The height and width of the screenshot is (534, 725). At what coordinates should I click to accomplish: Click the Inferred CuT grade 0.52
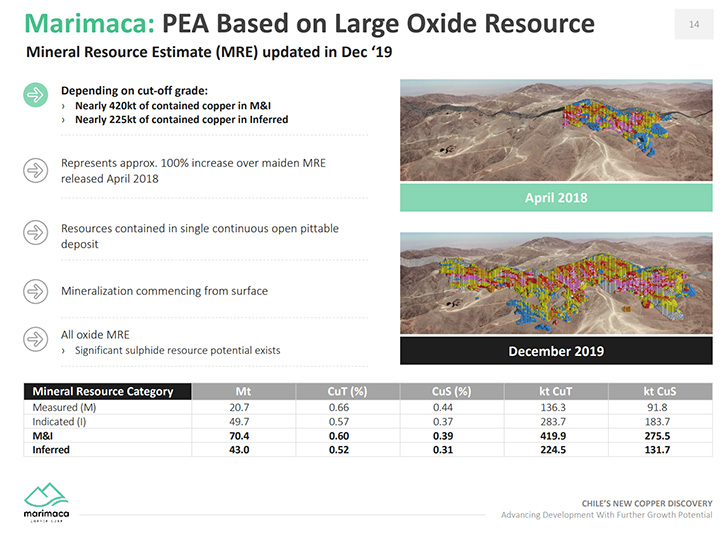[339, 450]
